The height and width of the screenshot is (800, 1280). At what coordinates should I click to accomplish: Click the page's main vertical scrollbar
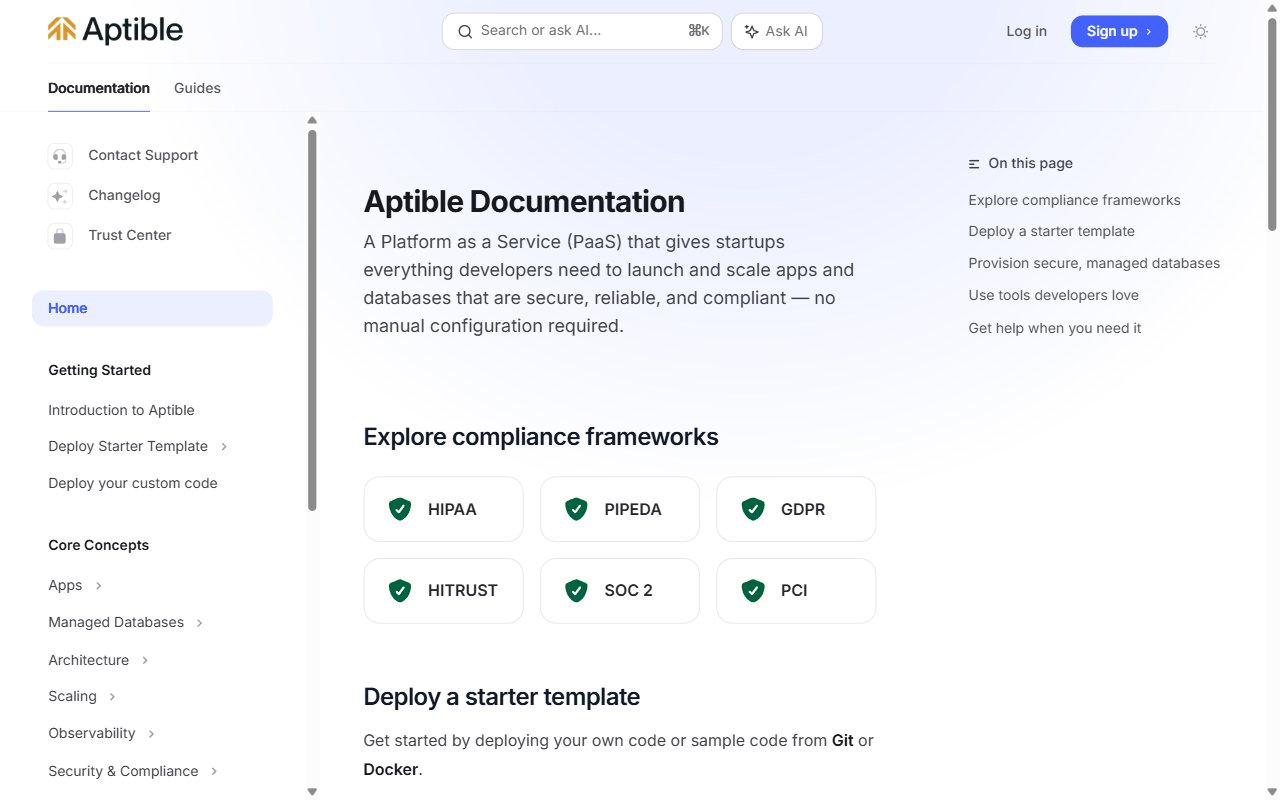(1272, 125)
